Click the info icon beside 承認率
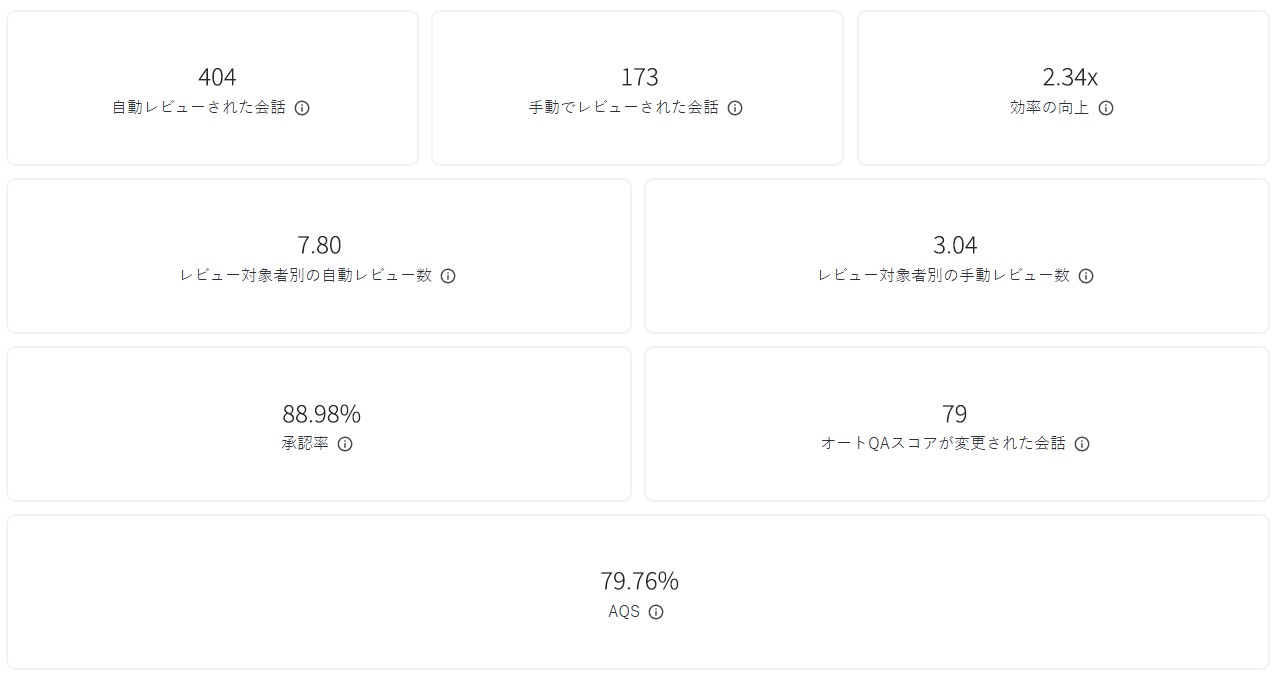The height and width of the screenshot is (674, 1274). 345,444
